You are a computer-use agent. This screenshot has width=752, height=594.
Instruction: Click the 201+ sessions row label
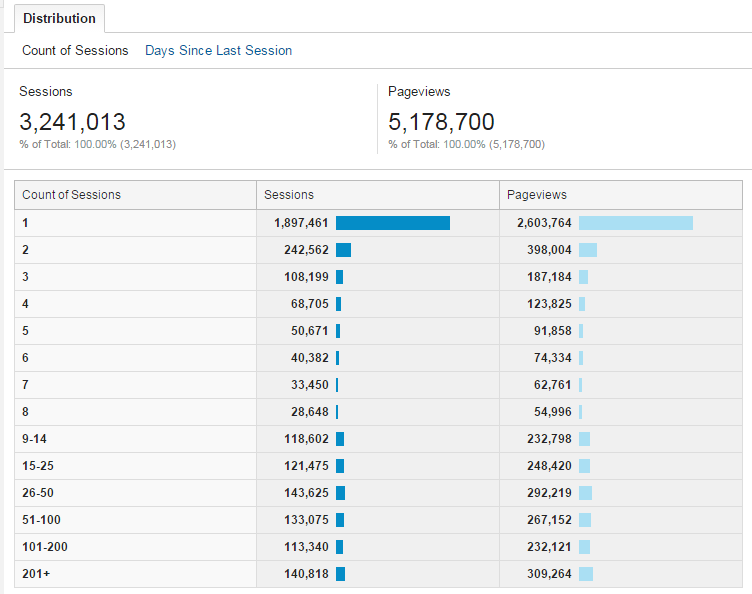36,574
